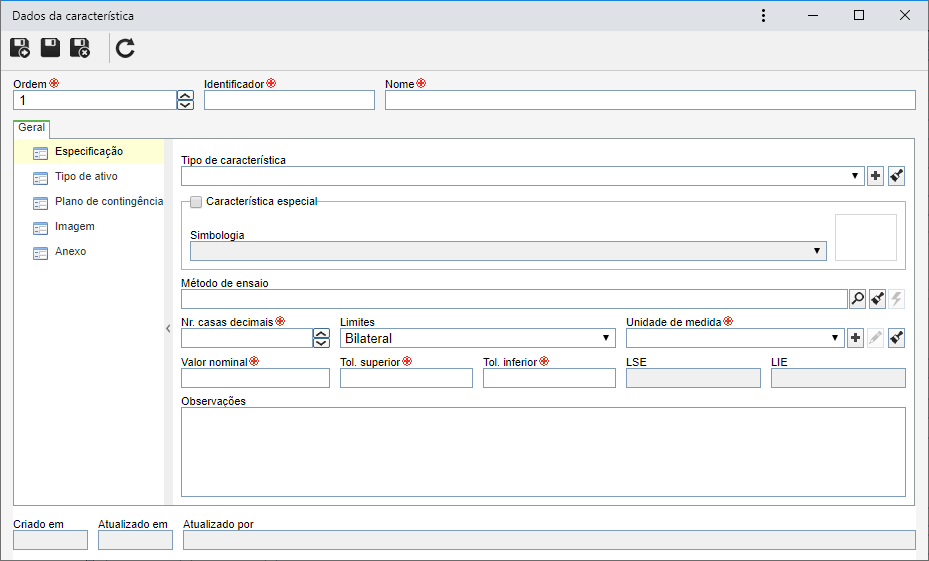Add a new Tipo de característica with plus
The height and width of the screenshot is (561, 929).
876,176
